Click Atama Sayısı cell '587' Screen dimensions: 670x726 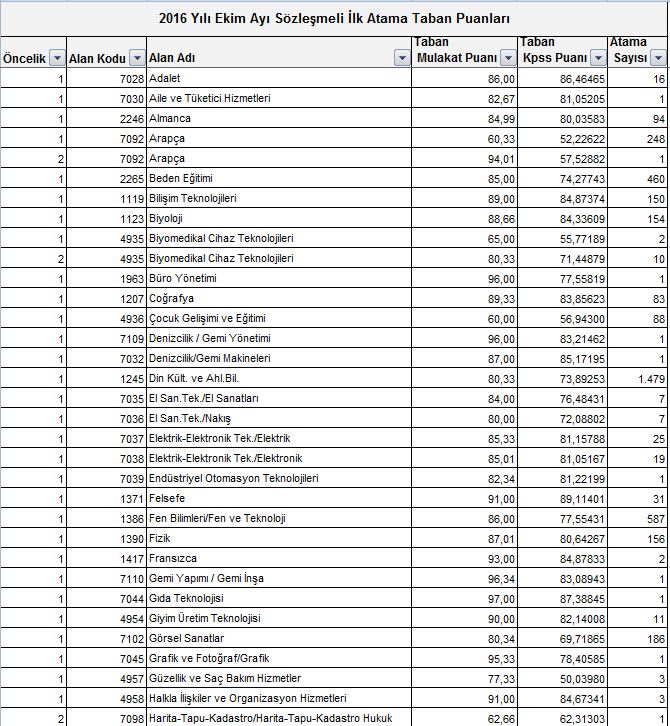[x=638, y=518]
